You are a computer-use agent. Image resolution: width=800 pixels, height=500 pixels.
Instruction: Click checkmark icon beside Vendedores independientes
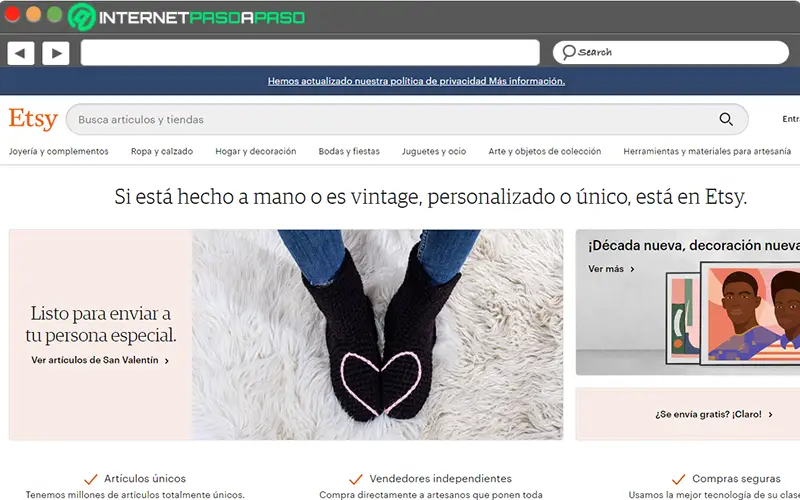point(356,479)
